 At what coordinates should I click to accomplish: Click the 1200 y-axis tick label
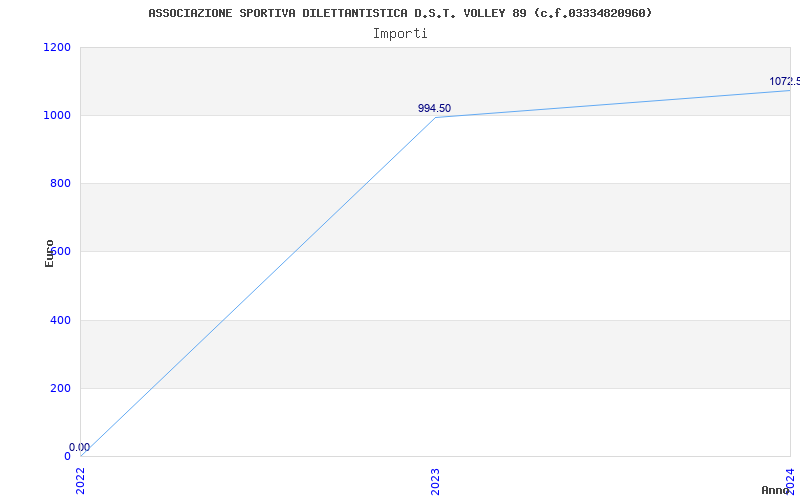pos(57,47)
